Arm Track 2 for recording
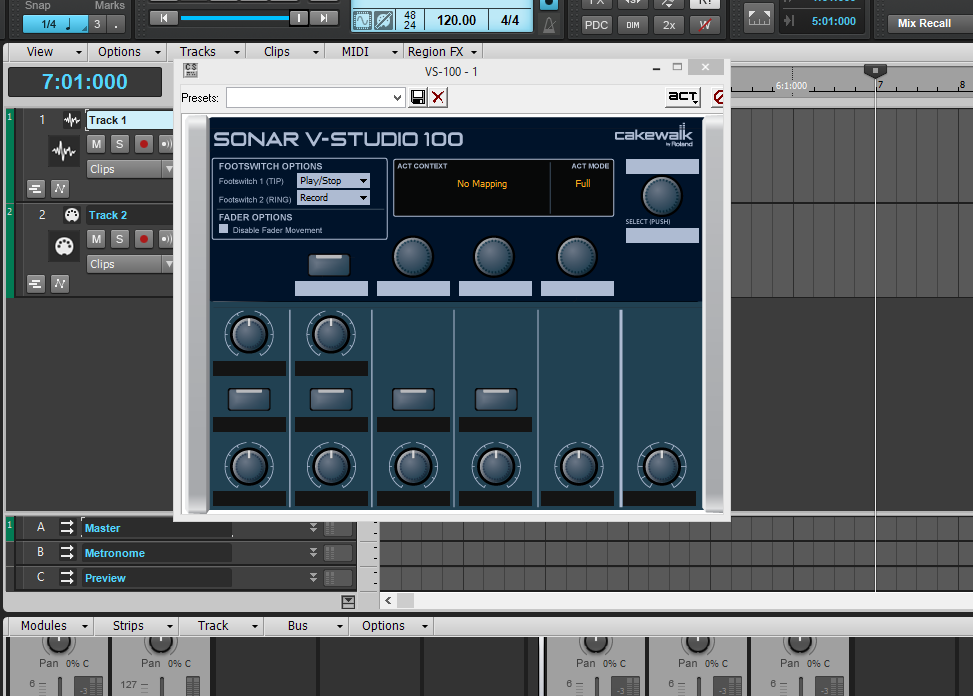 click(x=144, y=239)
